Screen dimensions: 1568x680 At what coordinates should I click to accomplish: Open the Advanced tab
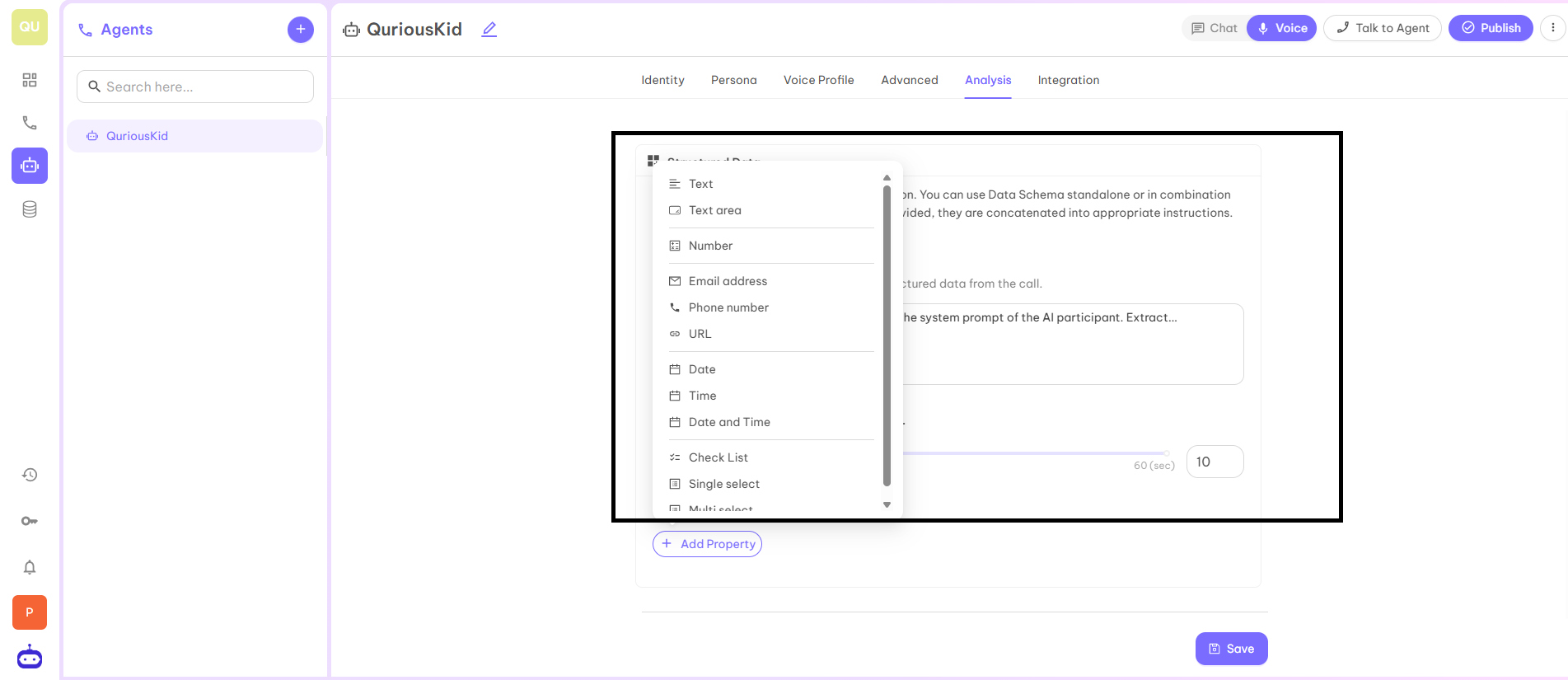(910, 80)
